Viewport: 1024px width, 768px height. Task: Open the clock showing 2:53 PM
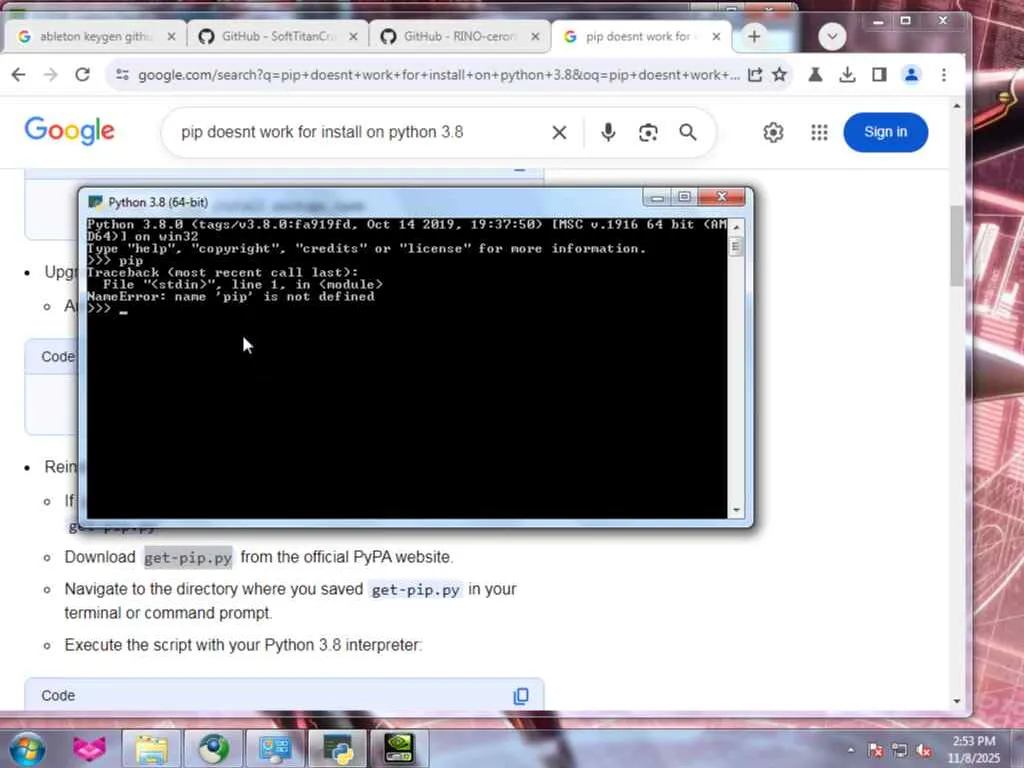(974, 750)
